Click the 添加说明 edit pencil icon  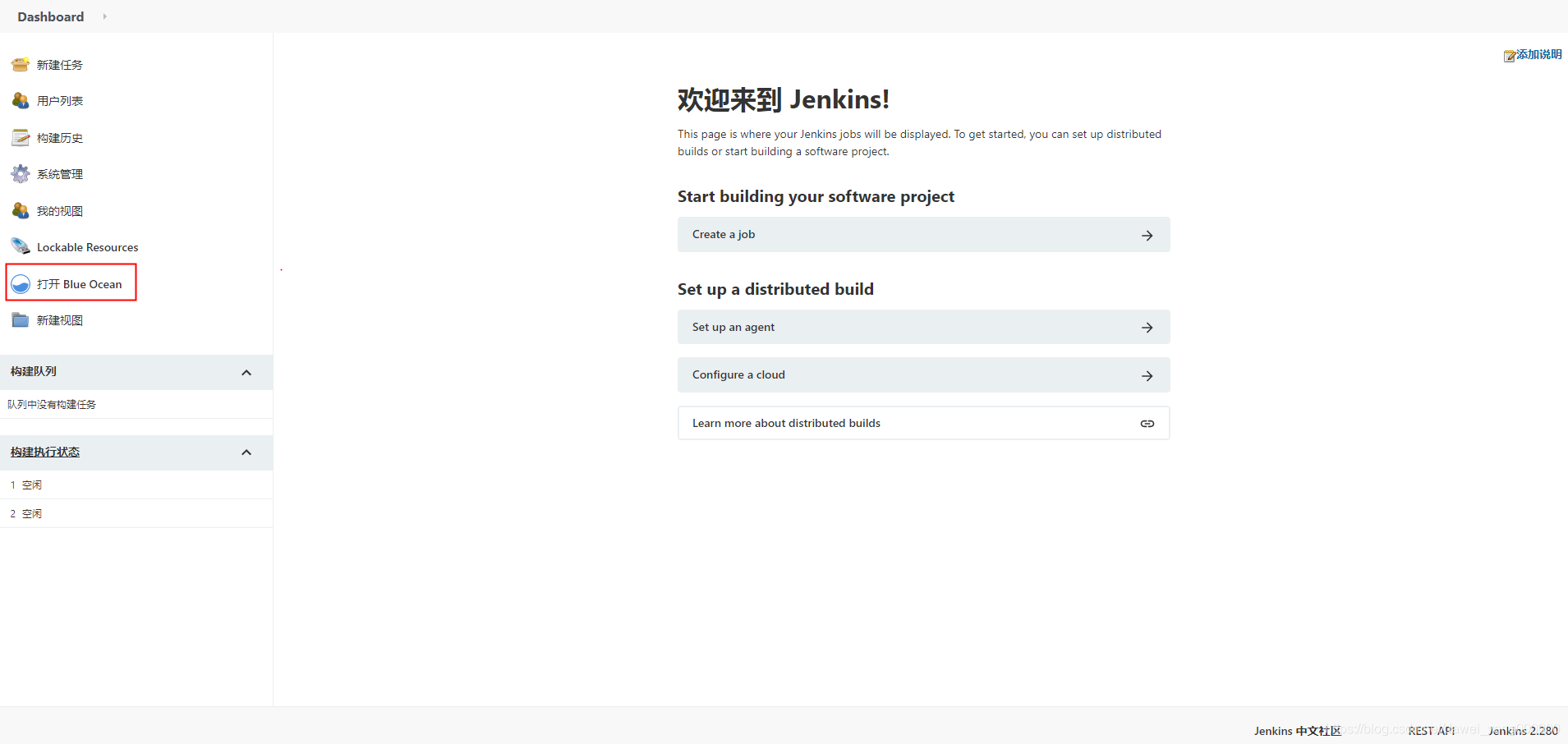(x=1510, y=56)
